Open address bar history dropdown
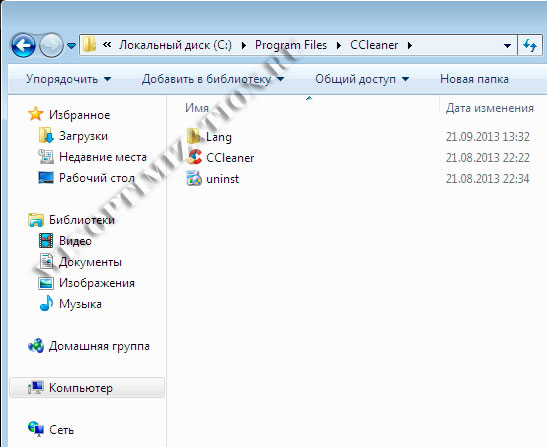547x447 pixels. 508,46
